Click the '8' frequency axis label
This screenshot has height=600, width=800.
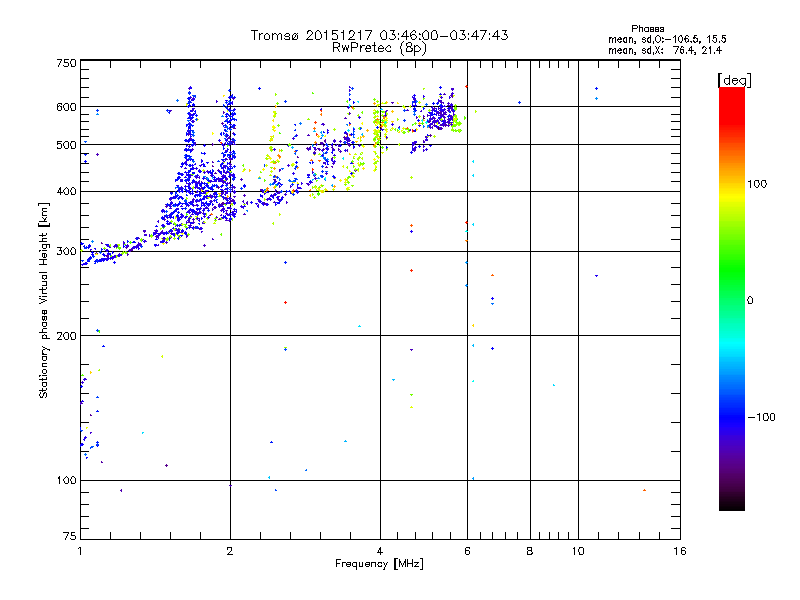(x=530, y=551)
